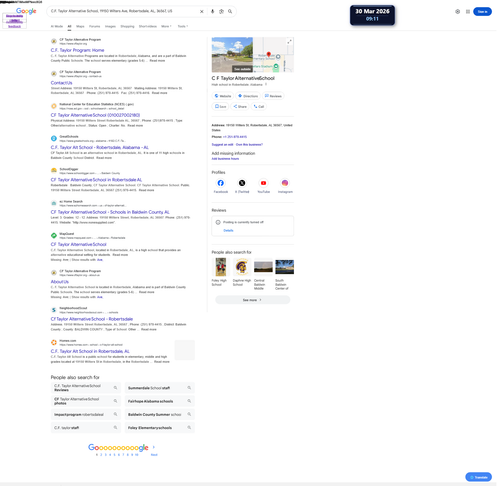Start voice search with the microphone icon
Screen dimensions: 500x486
[x=212, y=11]
